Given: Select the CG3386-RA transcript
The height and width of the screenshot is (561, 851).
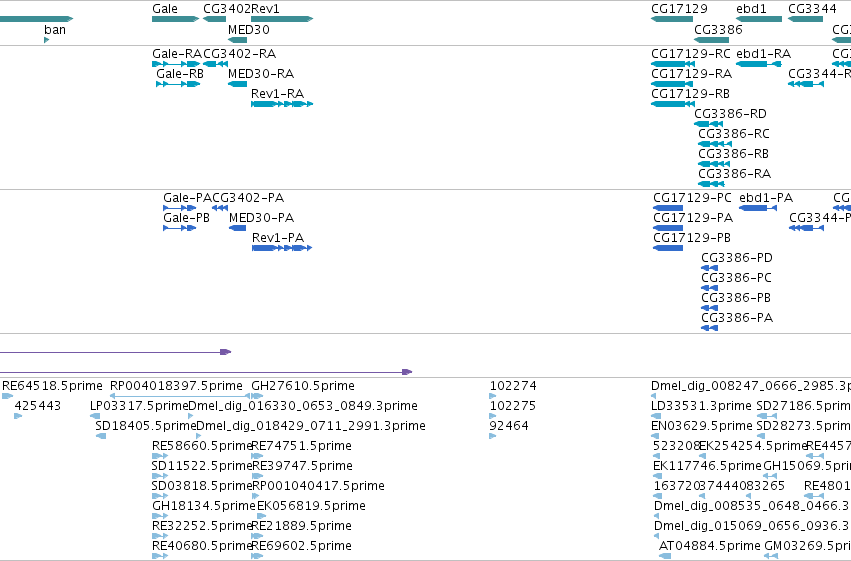Looking at the screenshot, I should pos(712,184).
